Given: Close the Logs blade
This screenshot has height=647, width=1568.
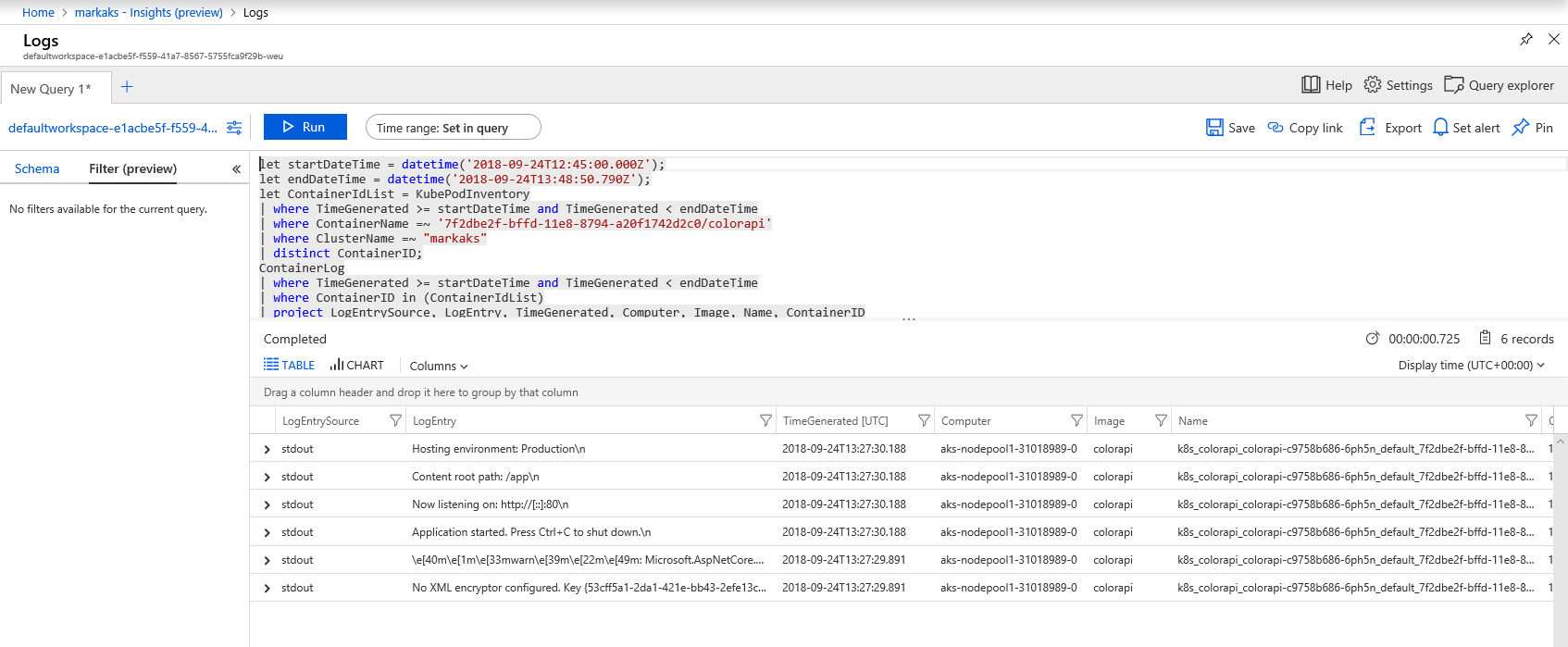Looking at the screenshot, I should point(1554,39).
